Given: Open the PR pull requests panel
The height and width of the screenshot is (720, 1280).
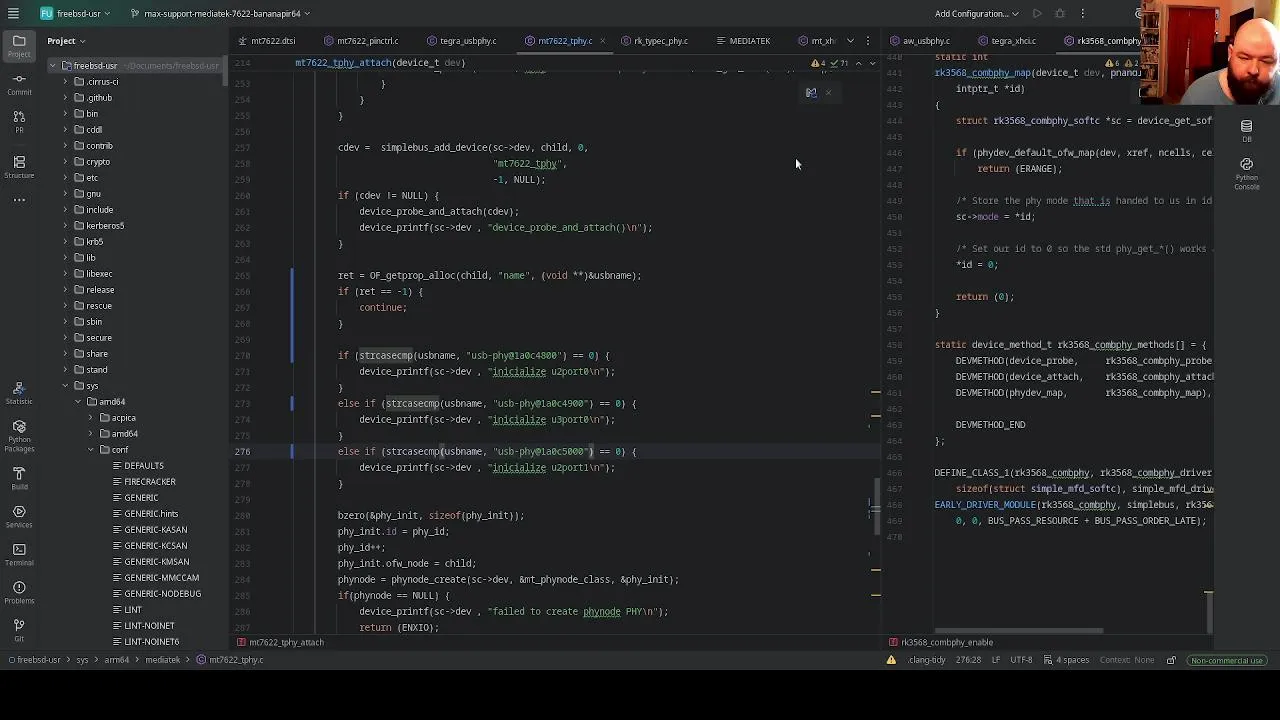Looking at the screenshot, I should coord(19,122).
